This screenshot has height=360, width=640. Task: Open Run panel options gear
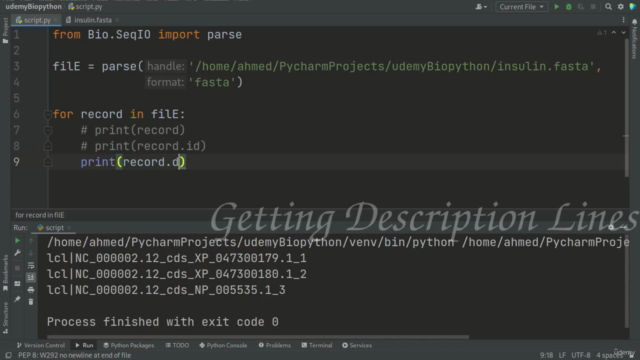coord(611,227)
